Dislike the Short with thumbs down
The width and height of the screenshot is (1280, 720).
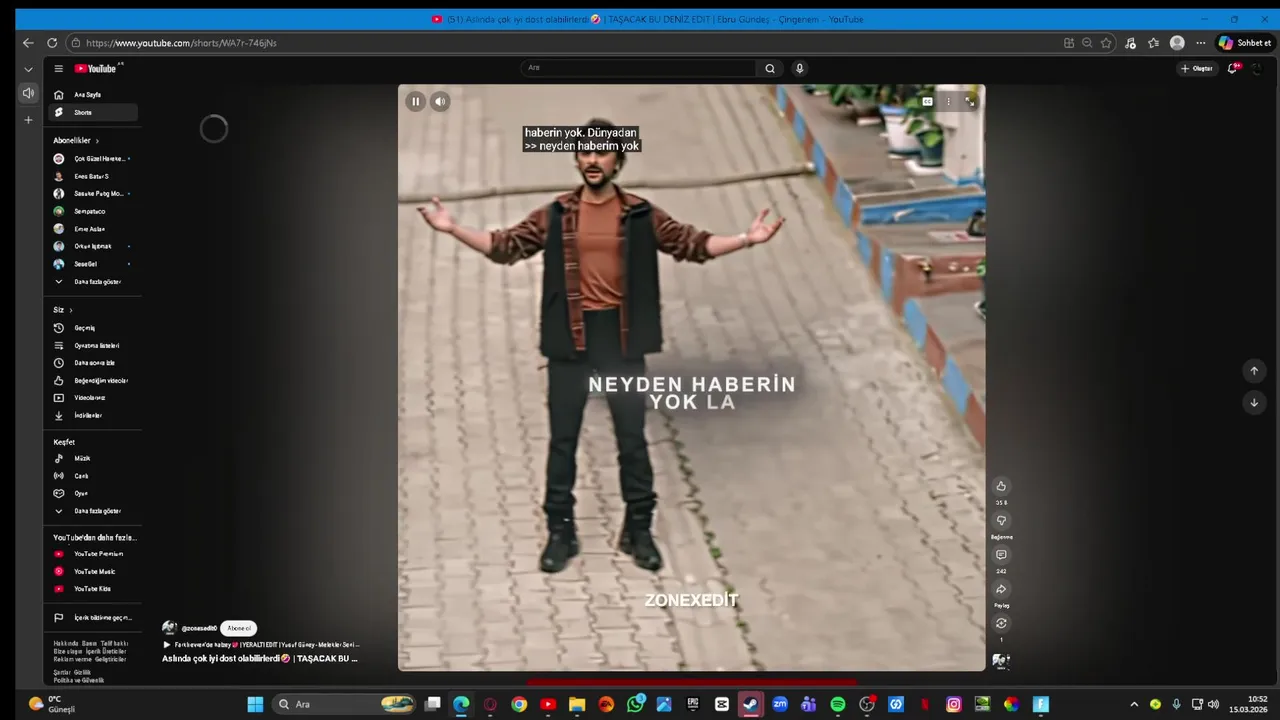(1001, 521)
